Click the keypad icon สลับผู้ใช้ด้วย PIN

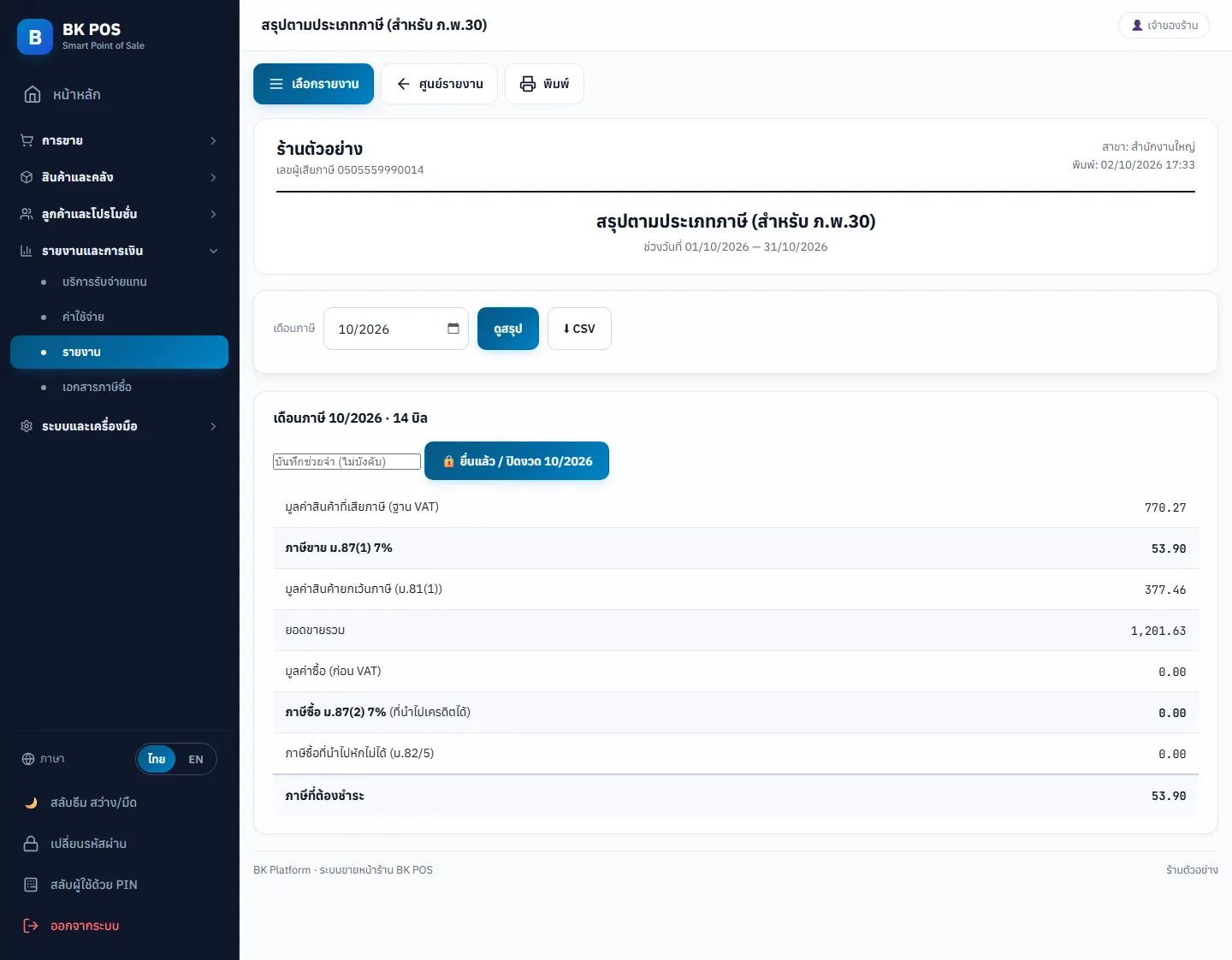pos(31,885)
